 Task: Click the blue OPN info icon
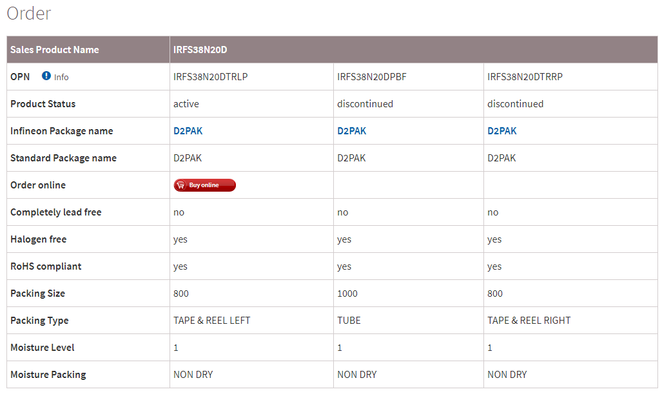46,76
